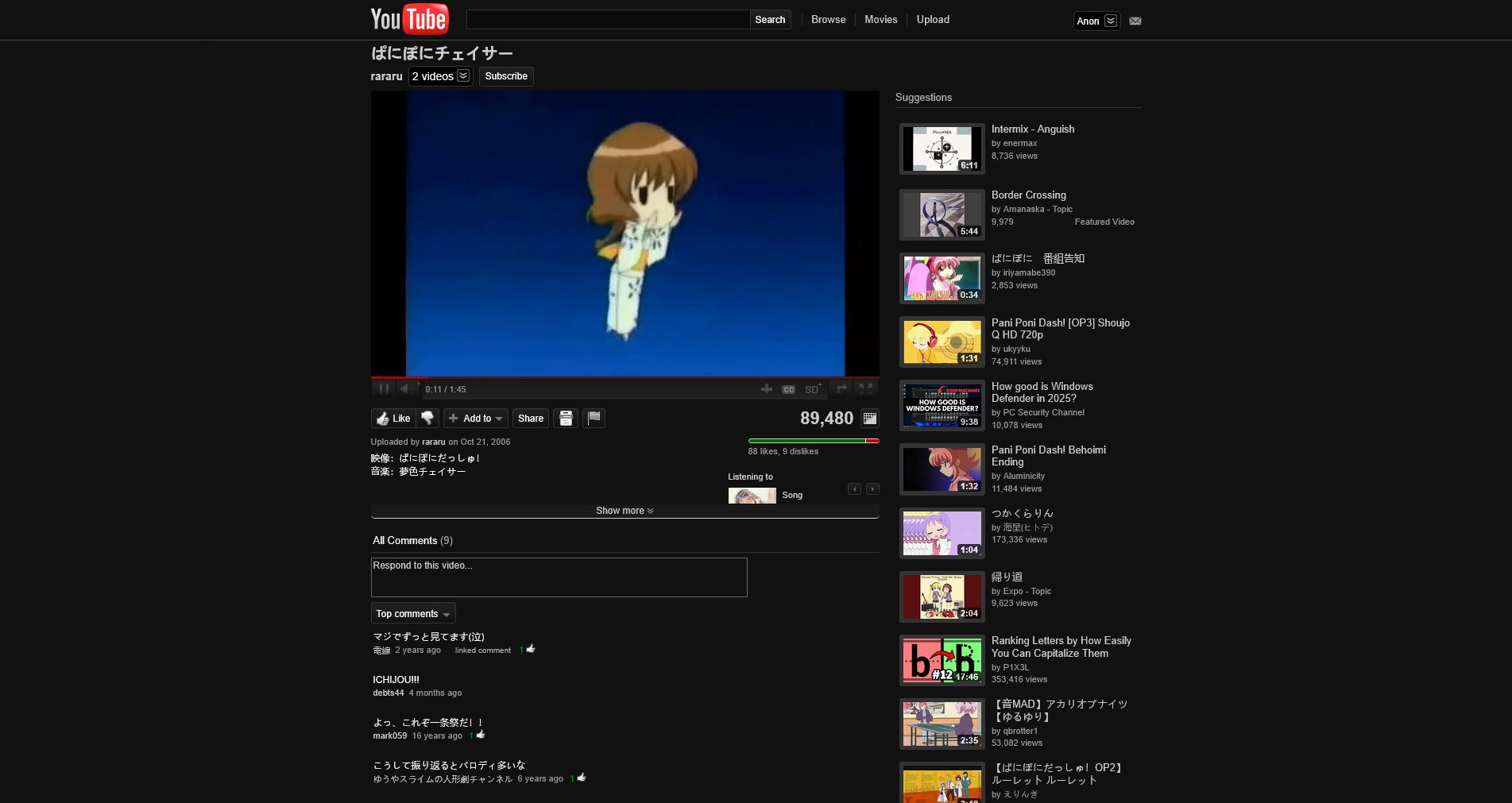The height and width of the screenshot is (803, 1512).
Task: Click the enermax uploader name
Action: coord(1019,143)
